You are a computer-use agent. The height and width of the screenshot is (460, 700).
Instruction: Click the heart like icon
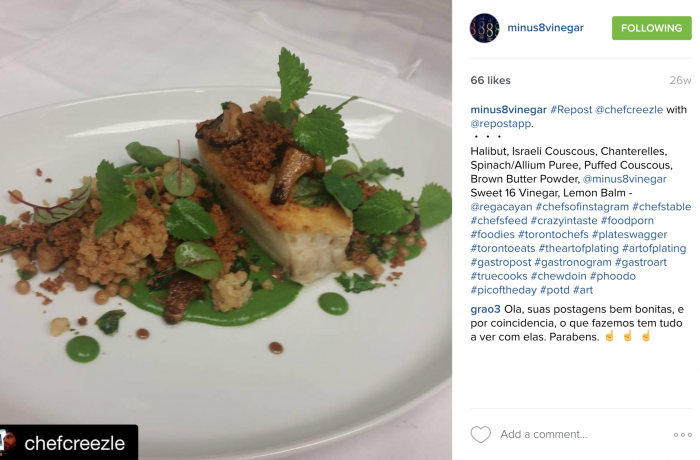click(480, 434)
